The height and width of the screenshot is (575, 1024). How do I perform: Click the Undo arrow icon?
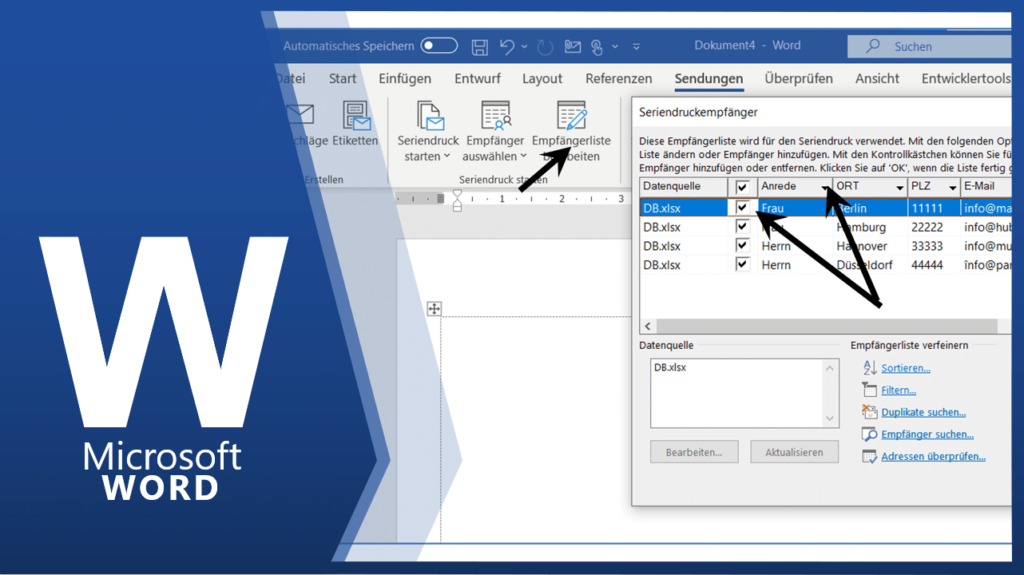point(508,46)
